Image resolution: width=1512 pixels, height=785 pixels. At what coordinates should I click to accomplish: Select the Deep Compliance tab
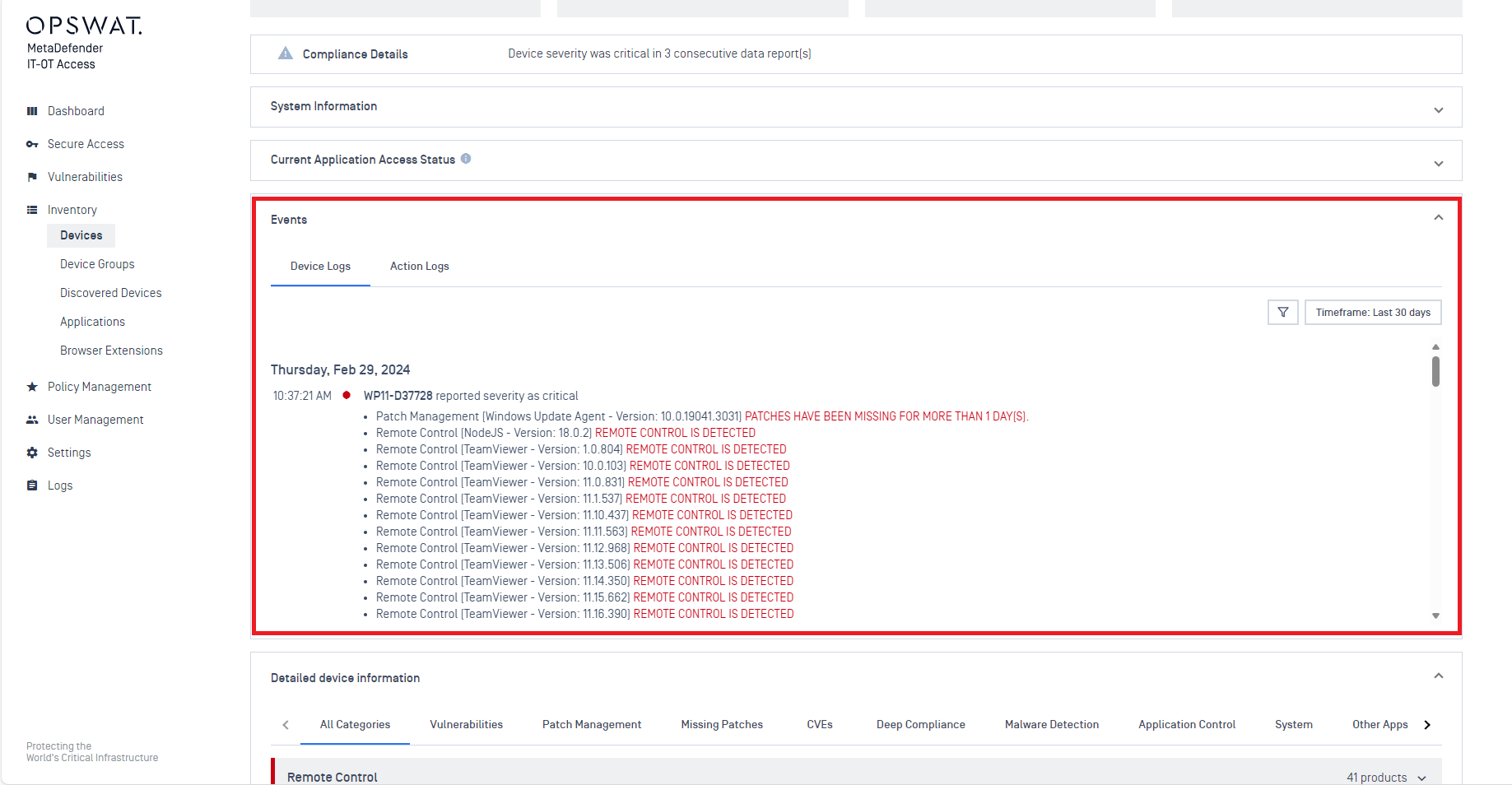tap(920, 725)
